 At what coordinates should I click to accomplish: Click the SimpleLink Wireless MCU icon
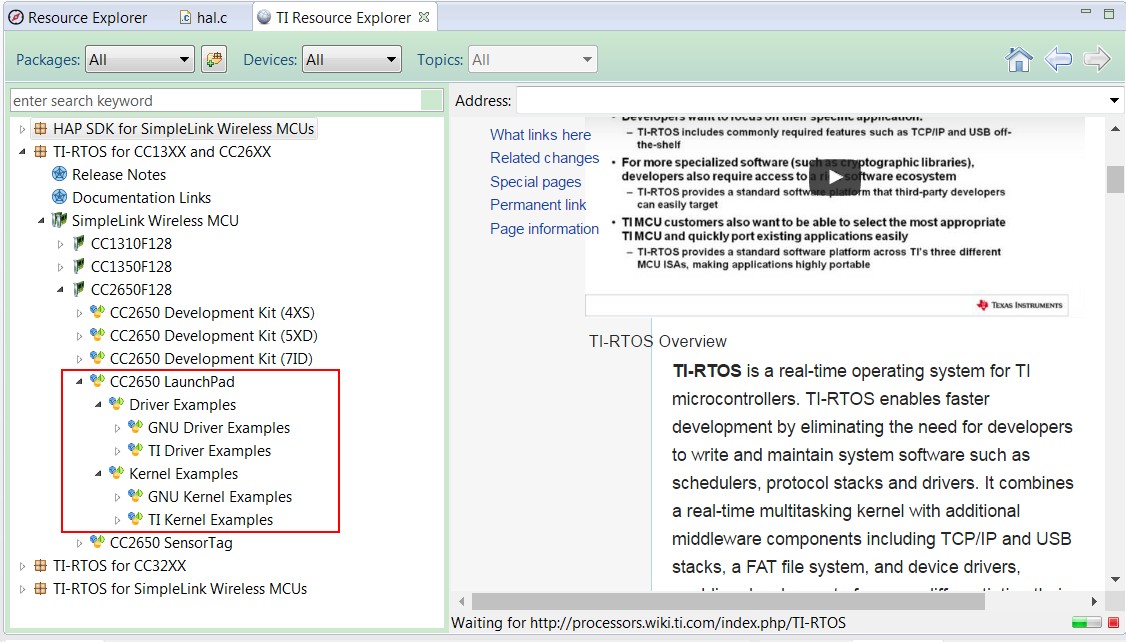pyautogui.click(x=60, y=220)
